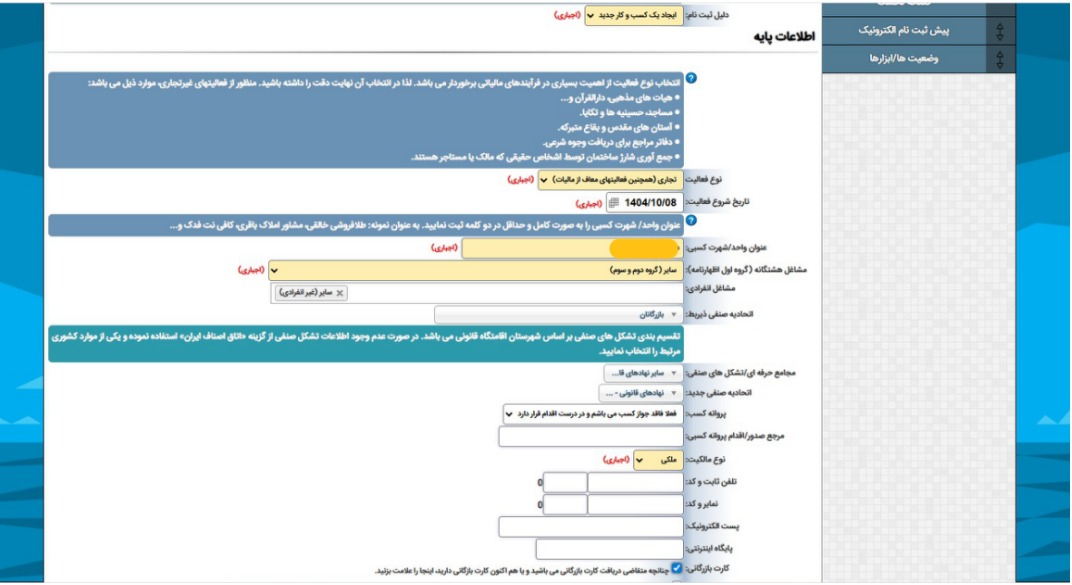
Task: Open the اتحادیه صنفی جدید dropdown
Action: (641, 393)
